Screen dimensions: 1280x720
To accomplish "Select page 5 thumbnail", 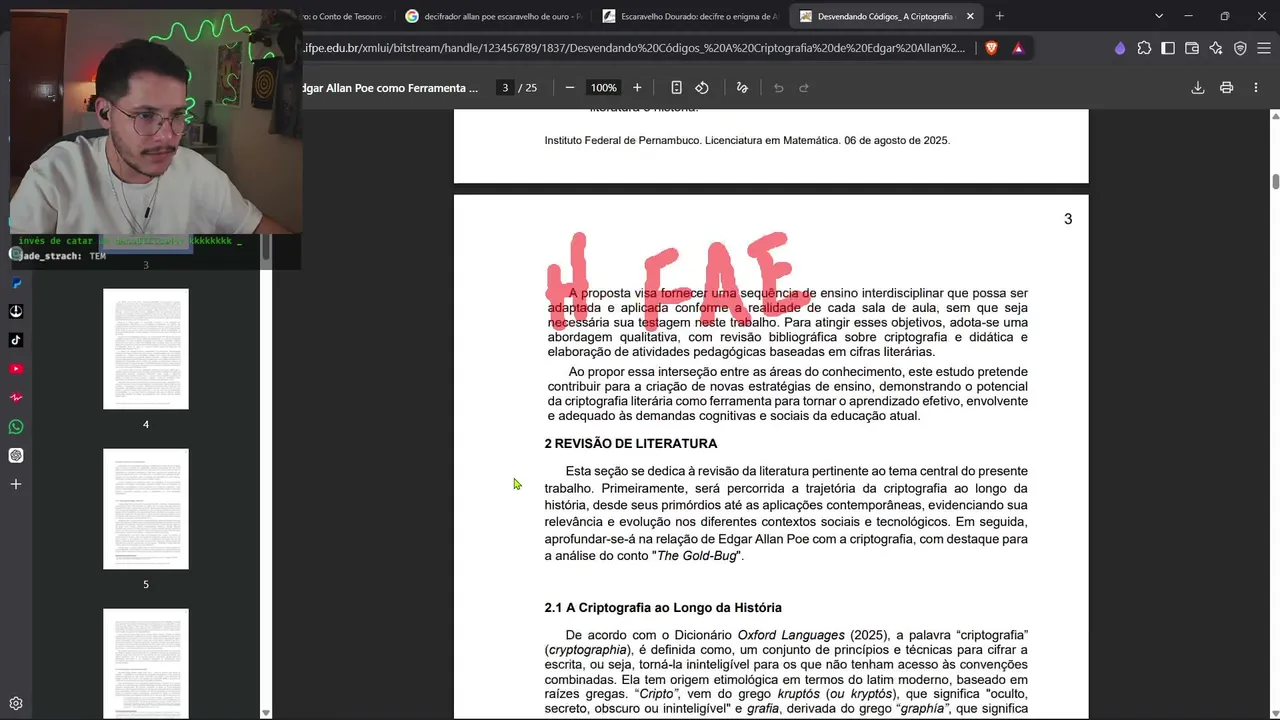I will click(146, 509).
